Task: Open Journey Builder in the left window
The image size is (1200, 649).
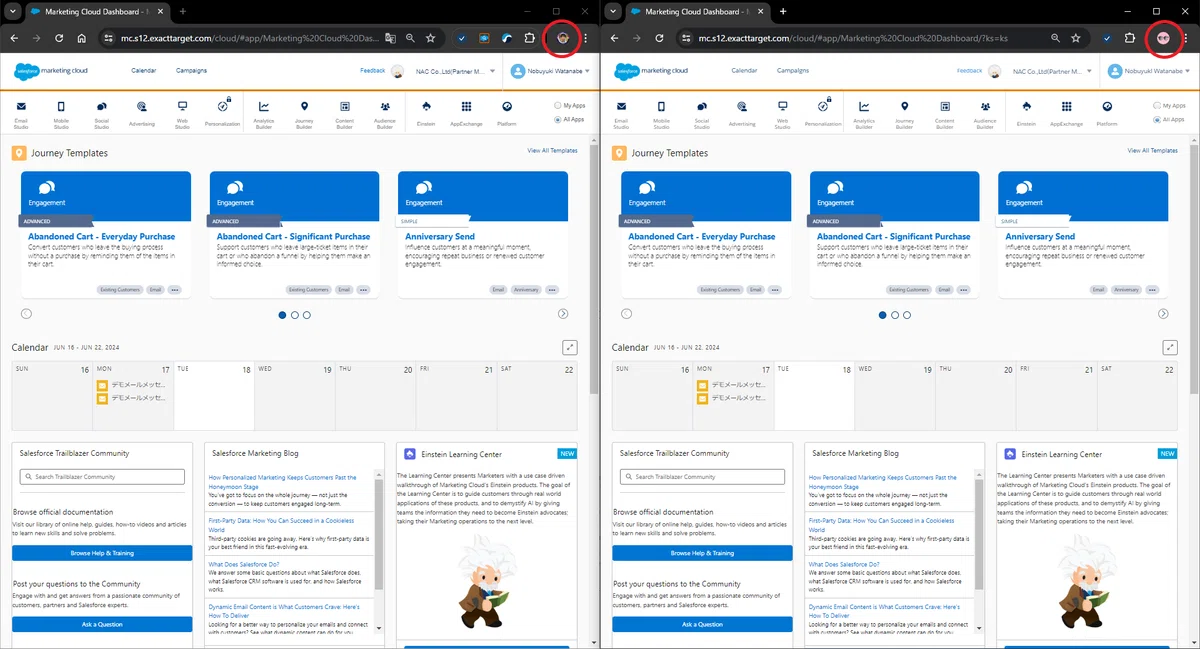Action: (304, 114)
